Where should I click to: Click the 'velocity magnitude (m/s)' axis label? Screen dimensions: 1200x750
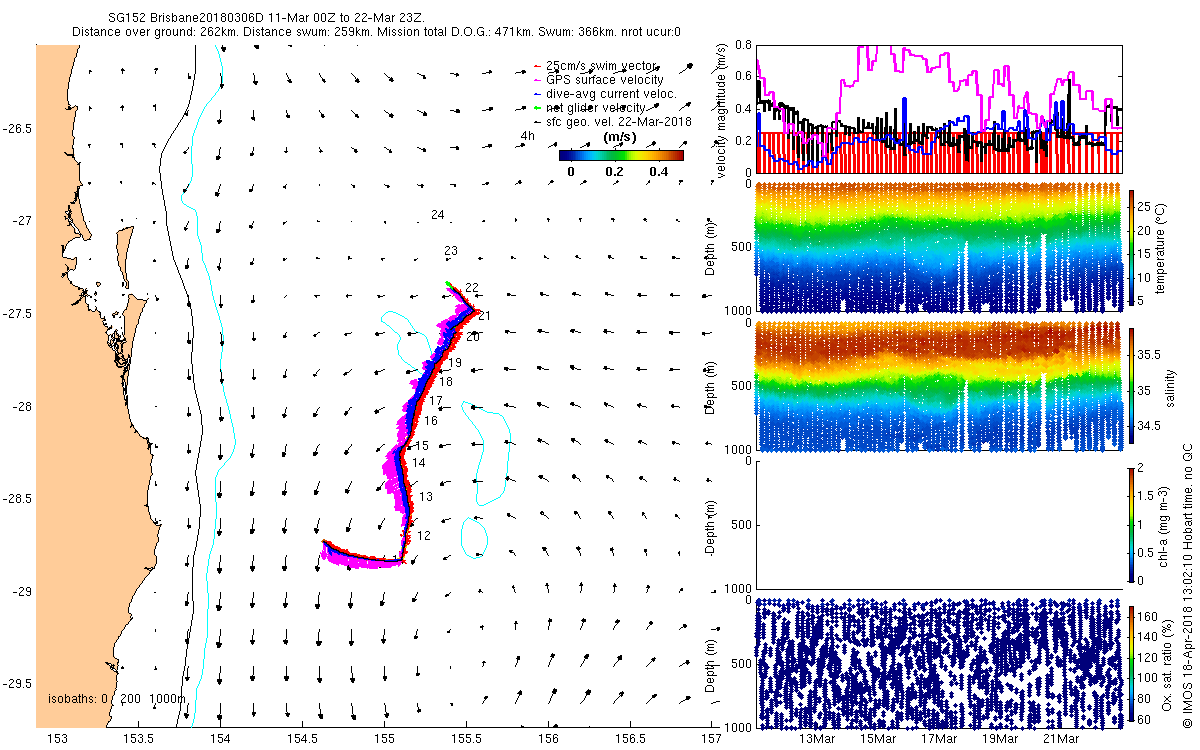tap(721, 111)
